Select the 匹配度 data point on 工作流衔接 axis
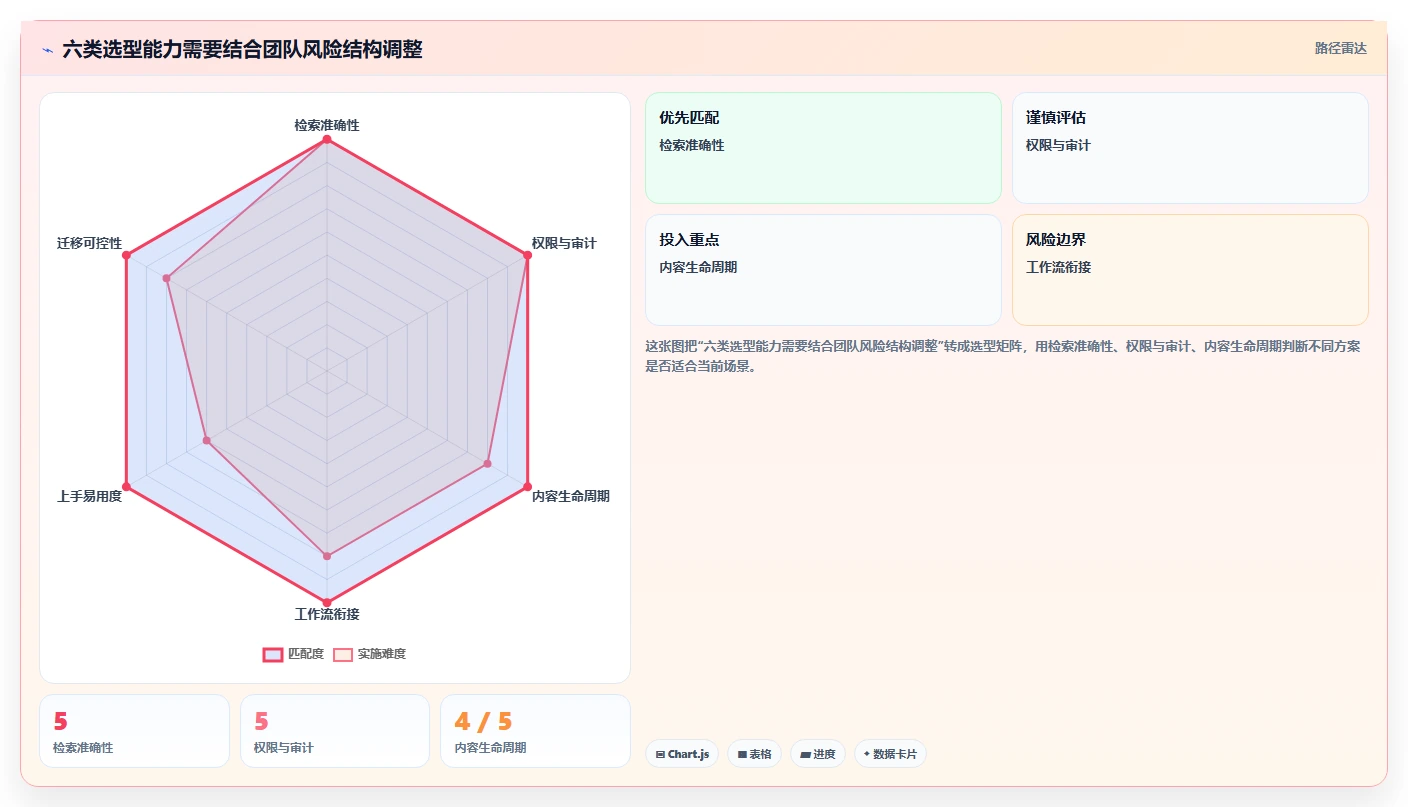The height and width of the screenshot is (807, 1408). coord(327,602)
